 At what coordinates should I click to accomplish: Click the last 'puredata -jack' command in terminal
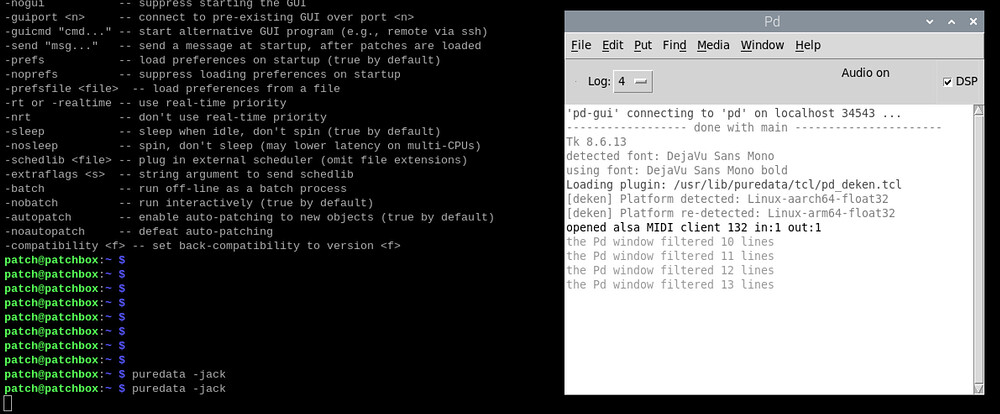coord(179,388)
